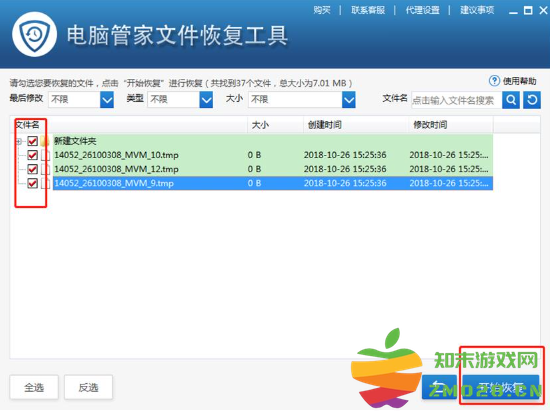Click creation time of MVM_12.tmp row
The height and width of the screenshot is (414, 550).
coord(345,169)
